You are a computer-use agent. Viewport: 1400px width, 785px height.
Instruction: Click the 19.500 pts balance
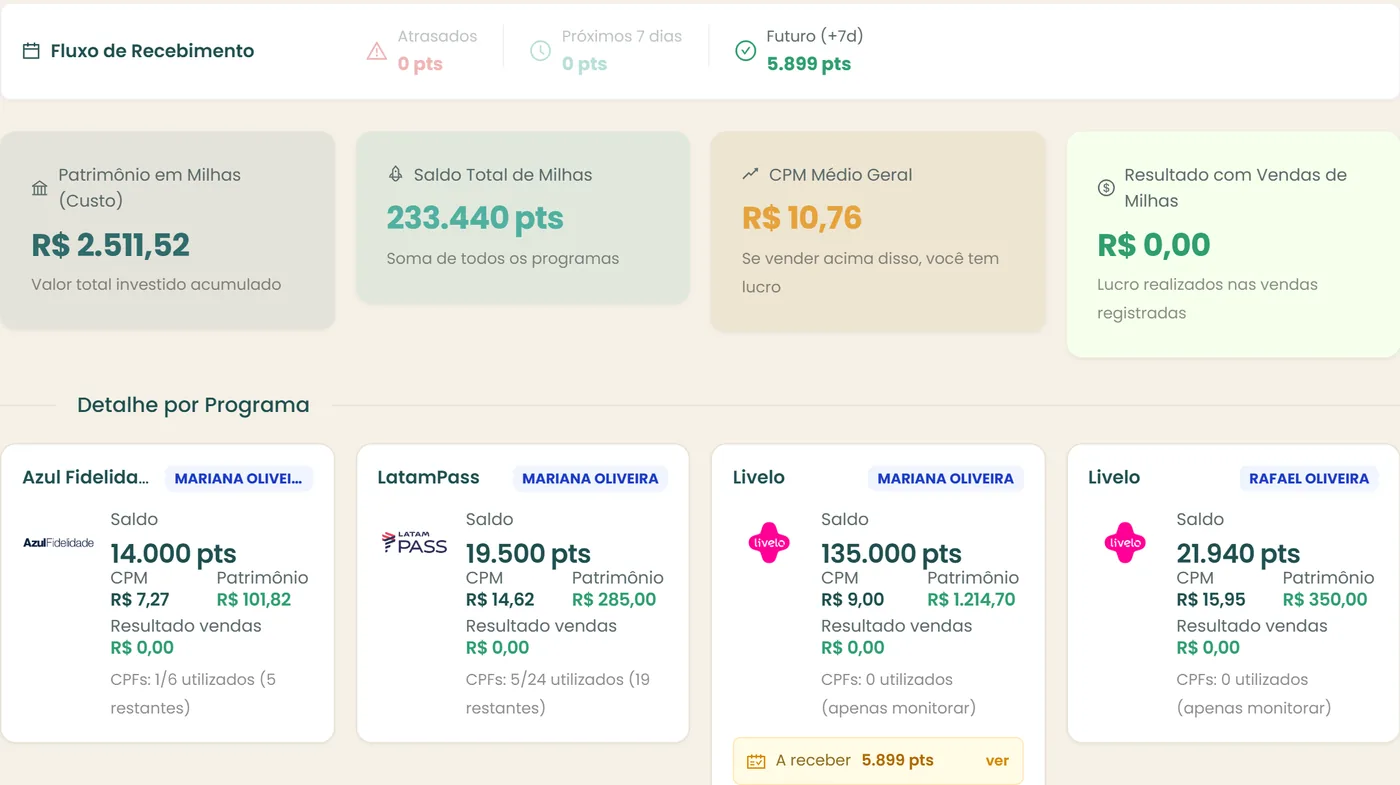528,554
